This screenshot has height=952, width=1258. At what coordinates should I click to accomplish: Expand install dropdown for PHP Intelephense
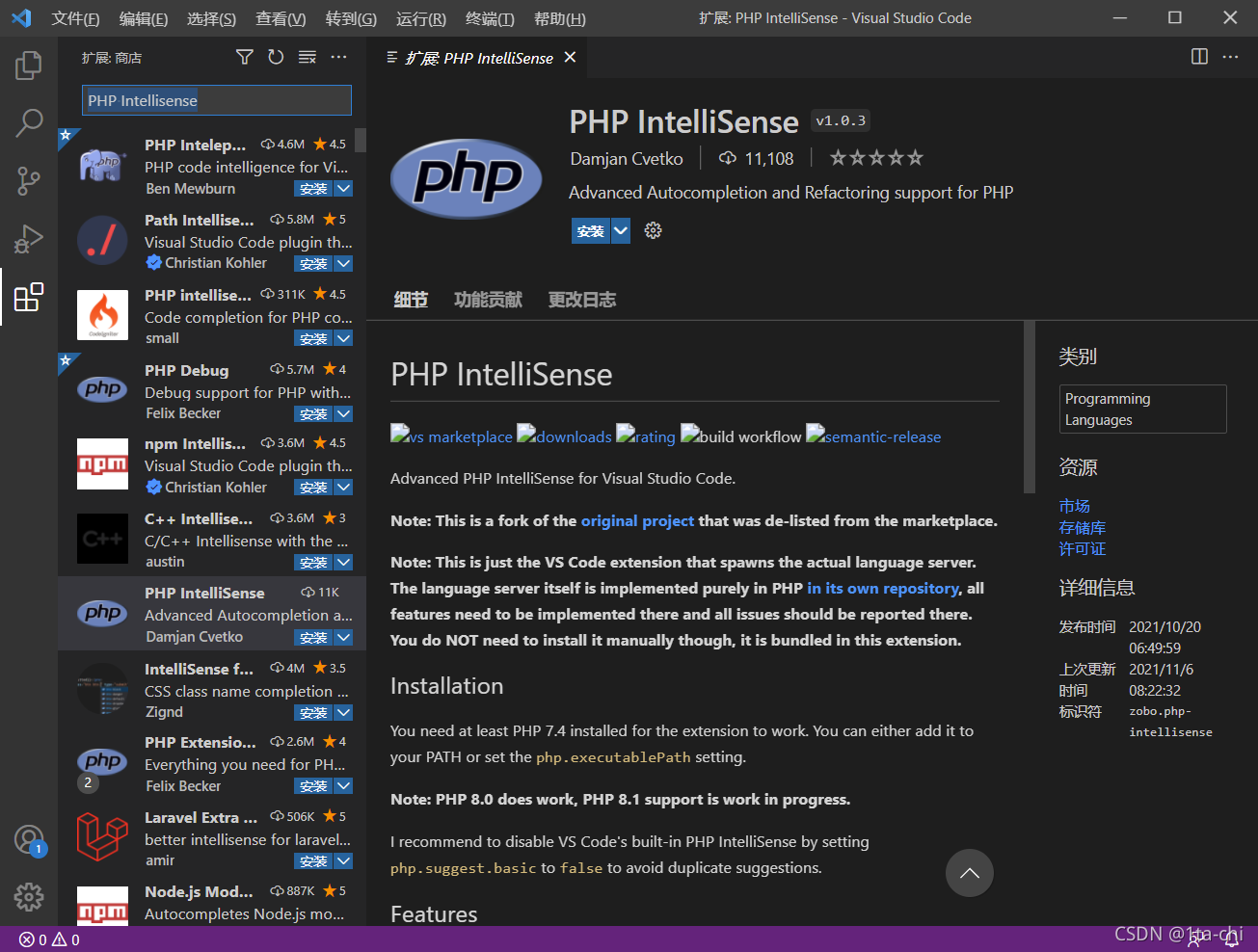(x=343, y=189)
